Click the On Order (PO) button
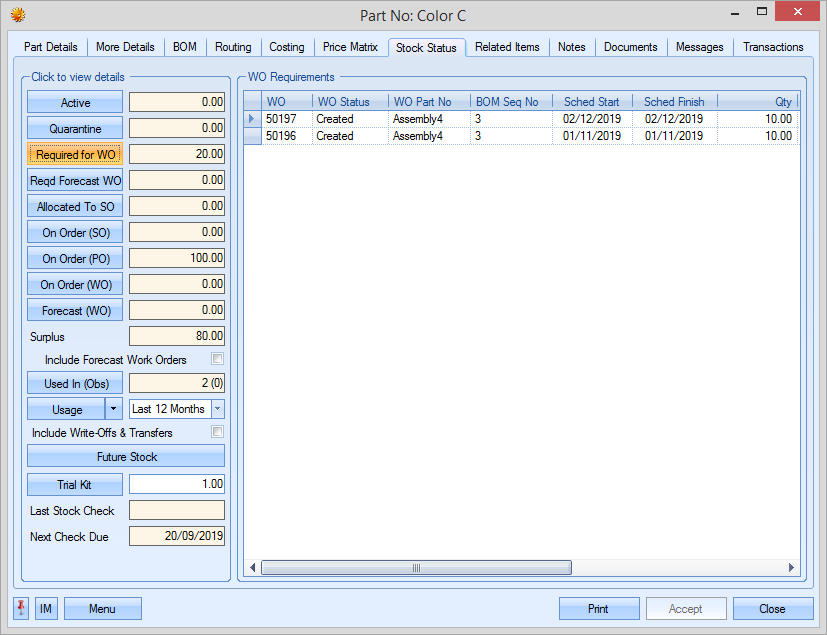827x635 pixels. pyautogui.click(x=75, y=258)
